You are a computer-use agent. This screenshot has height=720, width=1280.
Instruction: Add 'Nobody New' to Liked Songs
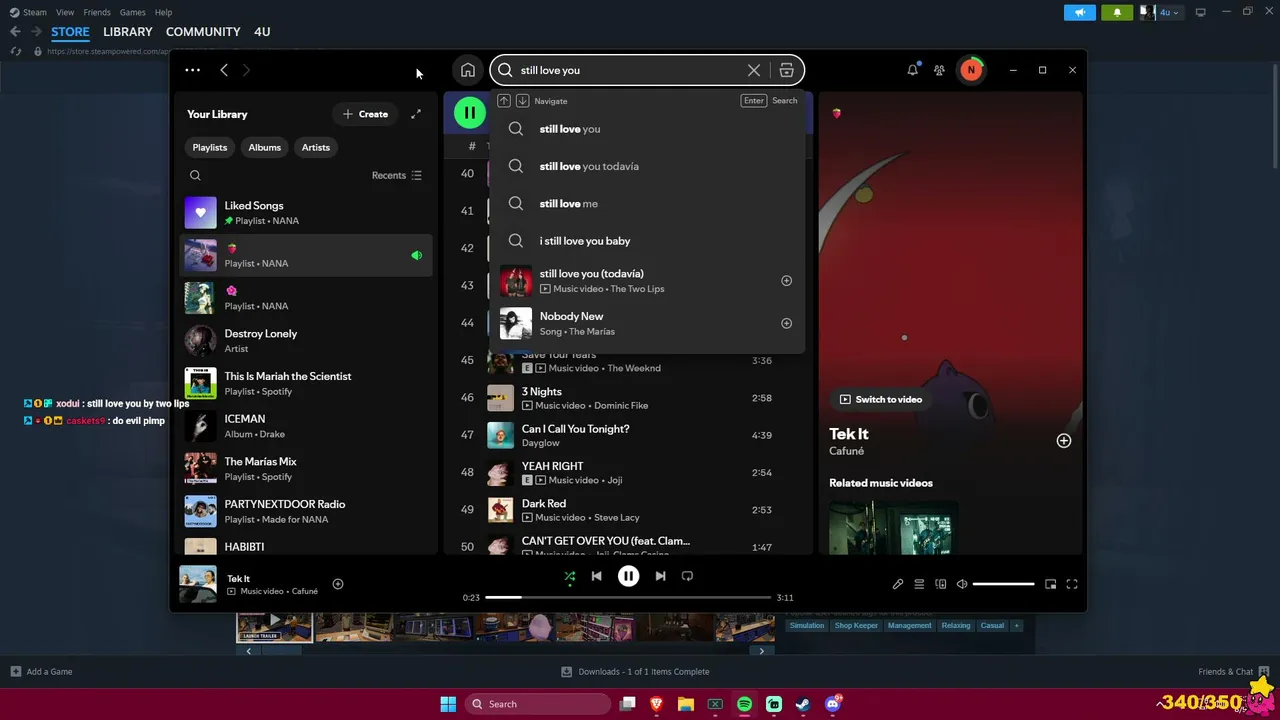pos(786,323)
